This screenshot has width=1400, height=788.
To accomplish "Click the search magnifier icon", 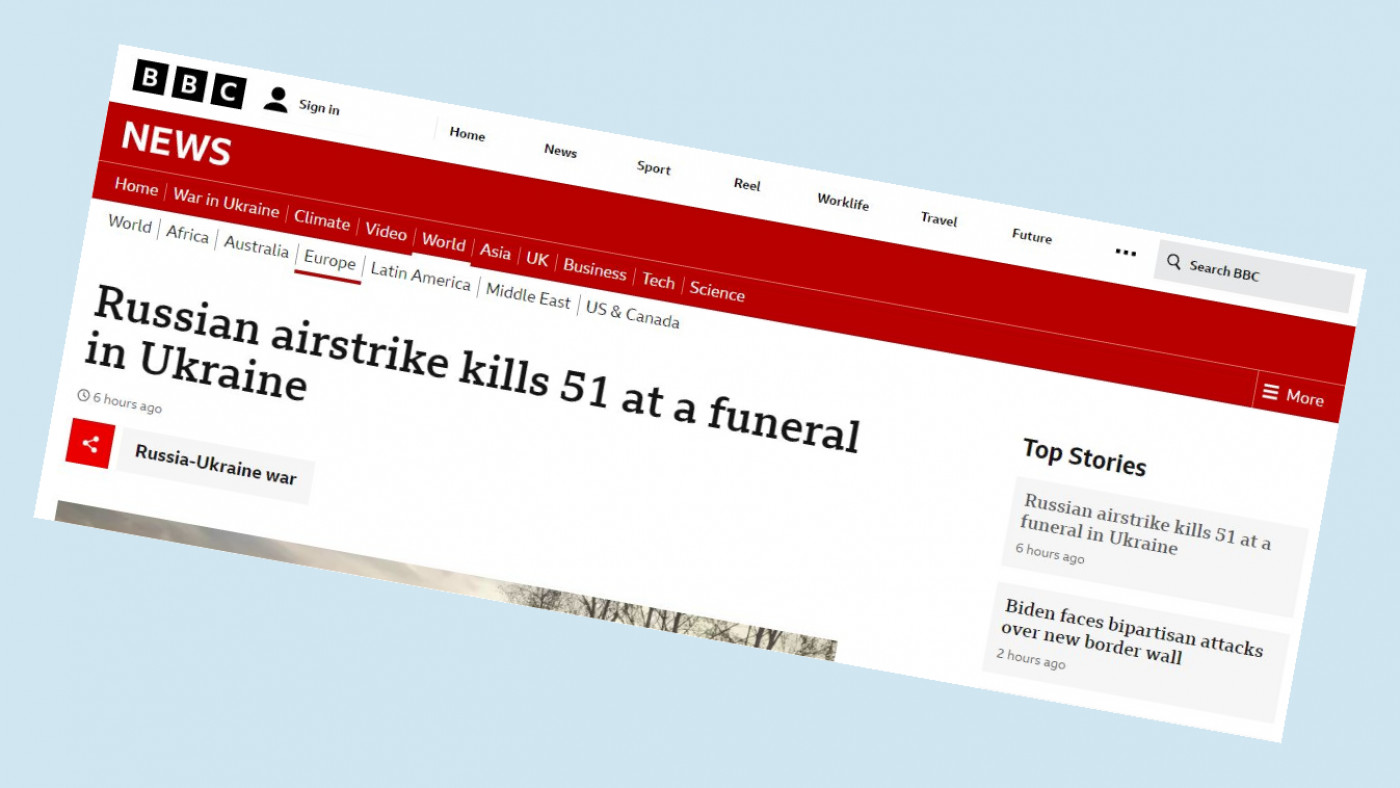I will pyautogui.click(x=1174, y=262).
